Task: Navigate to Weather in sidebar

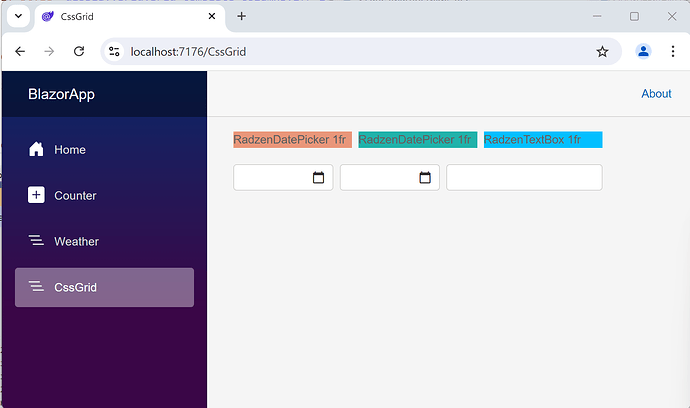Action: (76, 241)
